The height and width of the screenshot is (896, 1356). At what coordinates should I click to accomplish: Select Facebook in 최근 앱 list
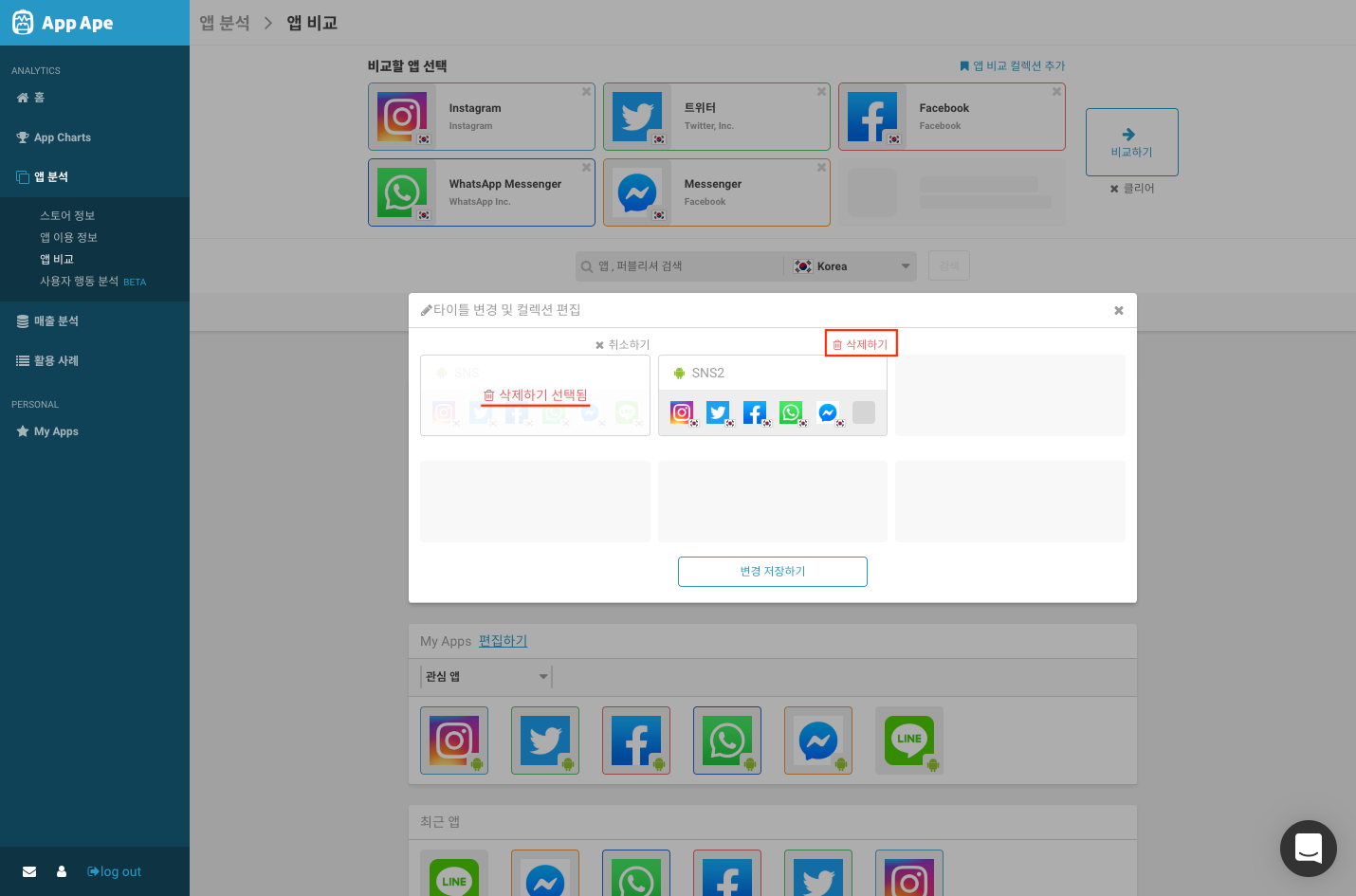pos(727,873)
